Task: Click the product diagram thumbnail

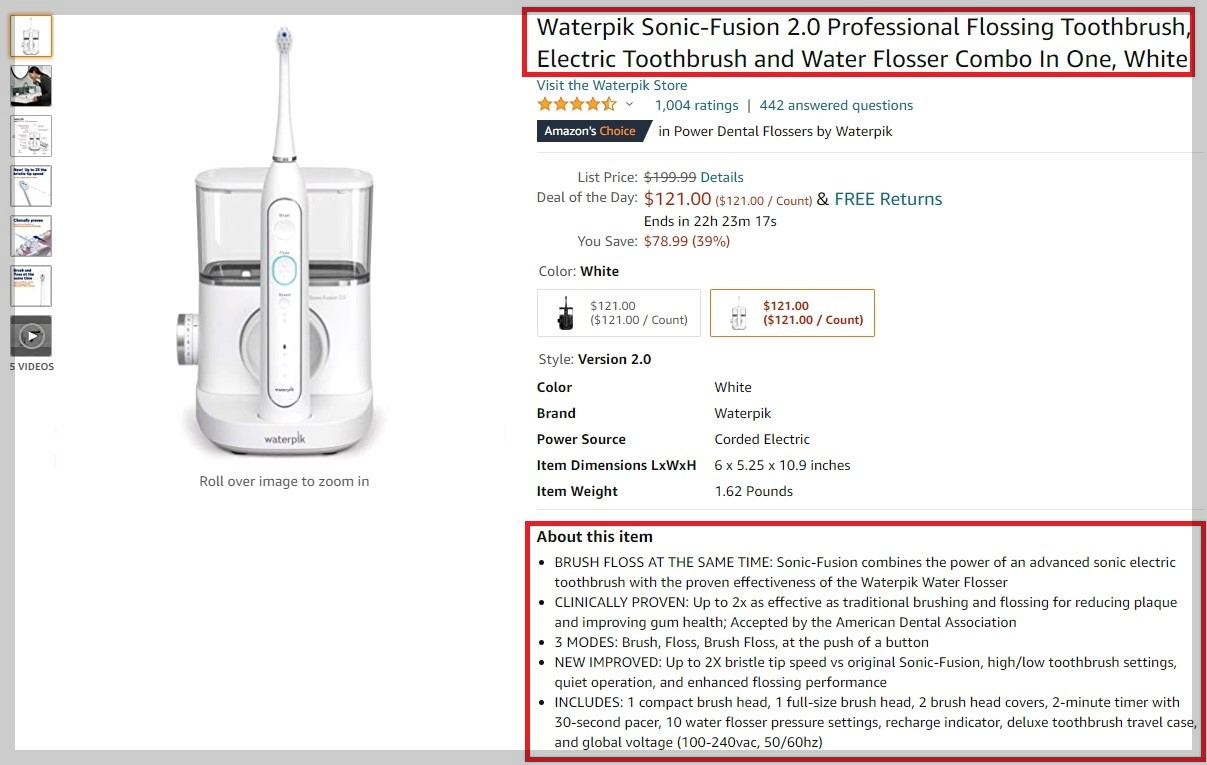Action: [x=31, y=135]
